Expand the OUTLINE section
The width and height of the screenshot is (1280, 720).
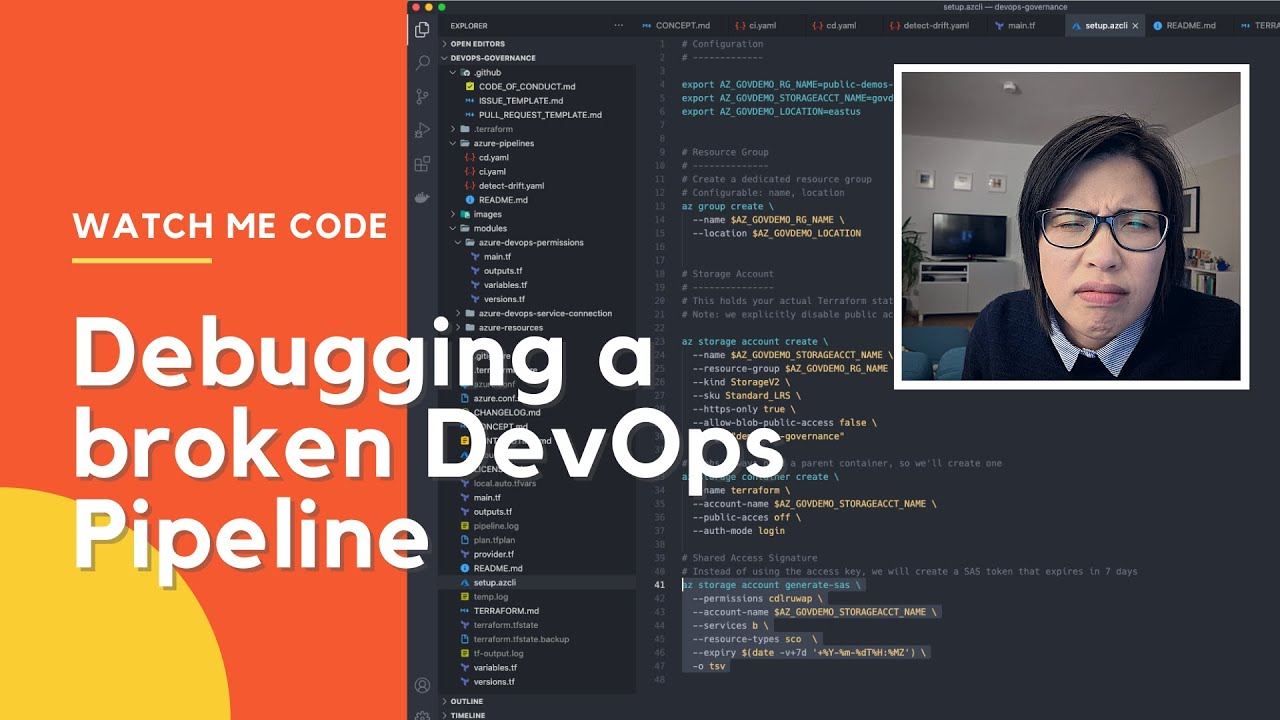click(x=466, y=701)
